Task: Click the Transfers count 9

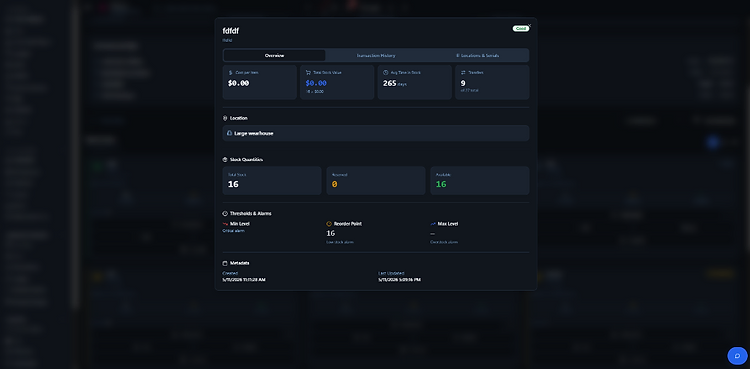Action: click(x=463, y=83)
